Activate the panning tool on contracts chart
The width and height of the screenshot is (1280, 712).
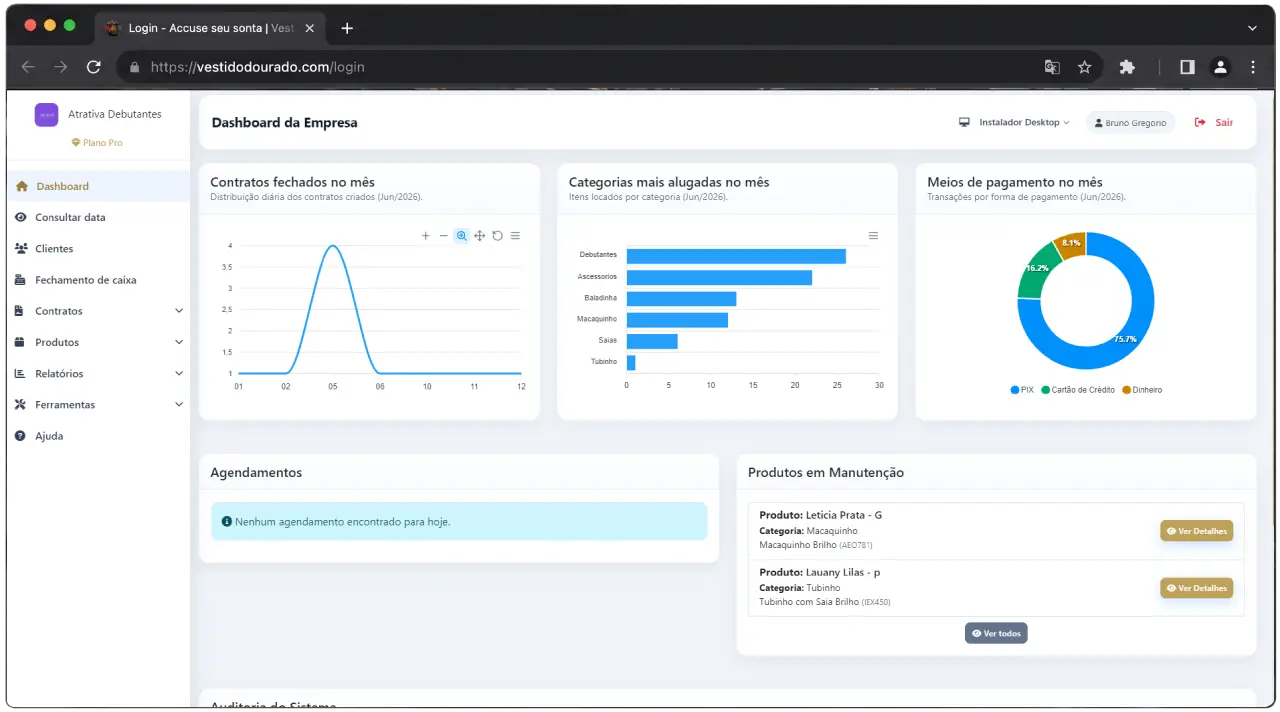480,236
